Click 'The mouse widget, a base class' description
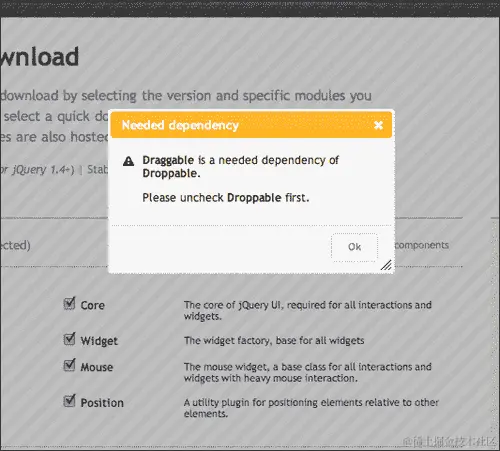This screenshot has width=500, height=451. tap(308, 372)
